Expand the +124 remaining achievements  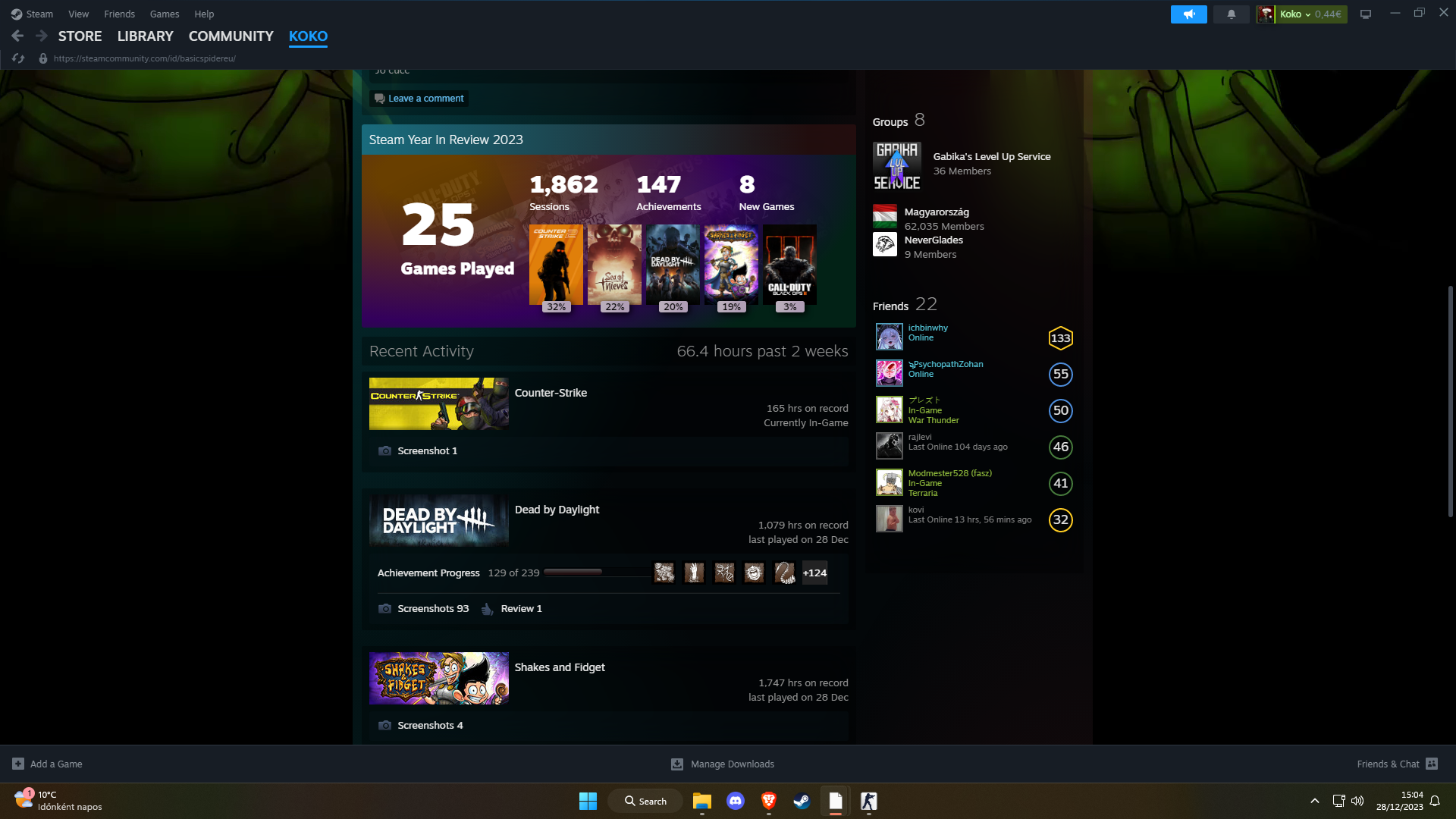[814, 573]
